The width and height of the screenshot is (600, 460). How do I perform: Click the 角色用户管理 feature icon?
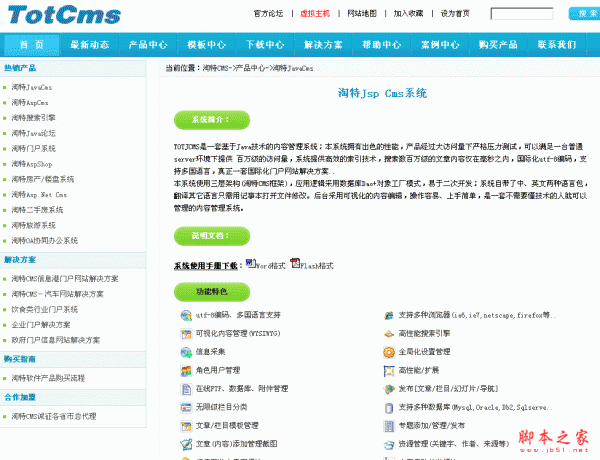186,370
